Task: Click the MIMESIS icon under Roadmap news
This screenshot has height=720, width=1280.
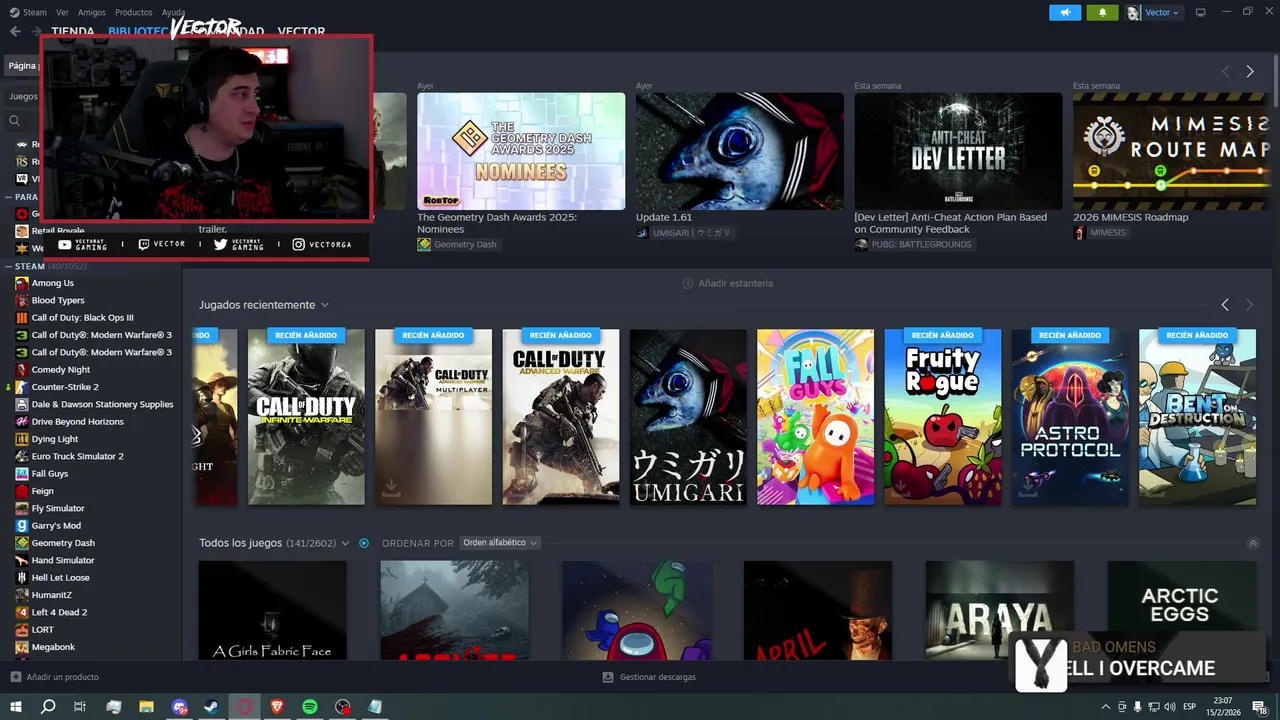Action: (1079, 232)
